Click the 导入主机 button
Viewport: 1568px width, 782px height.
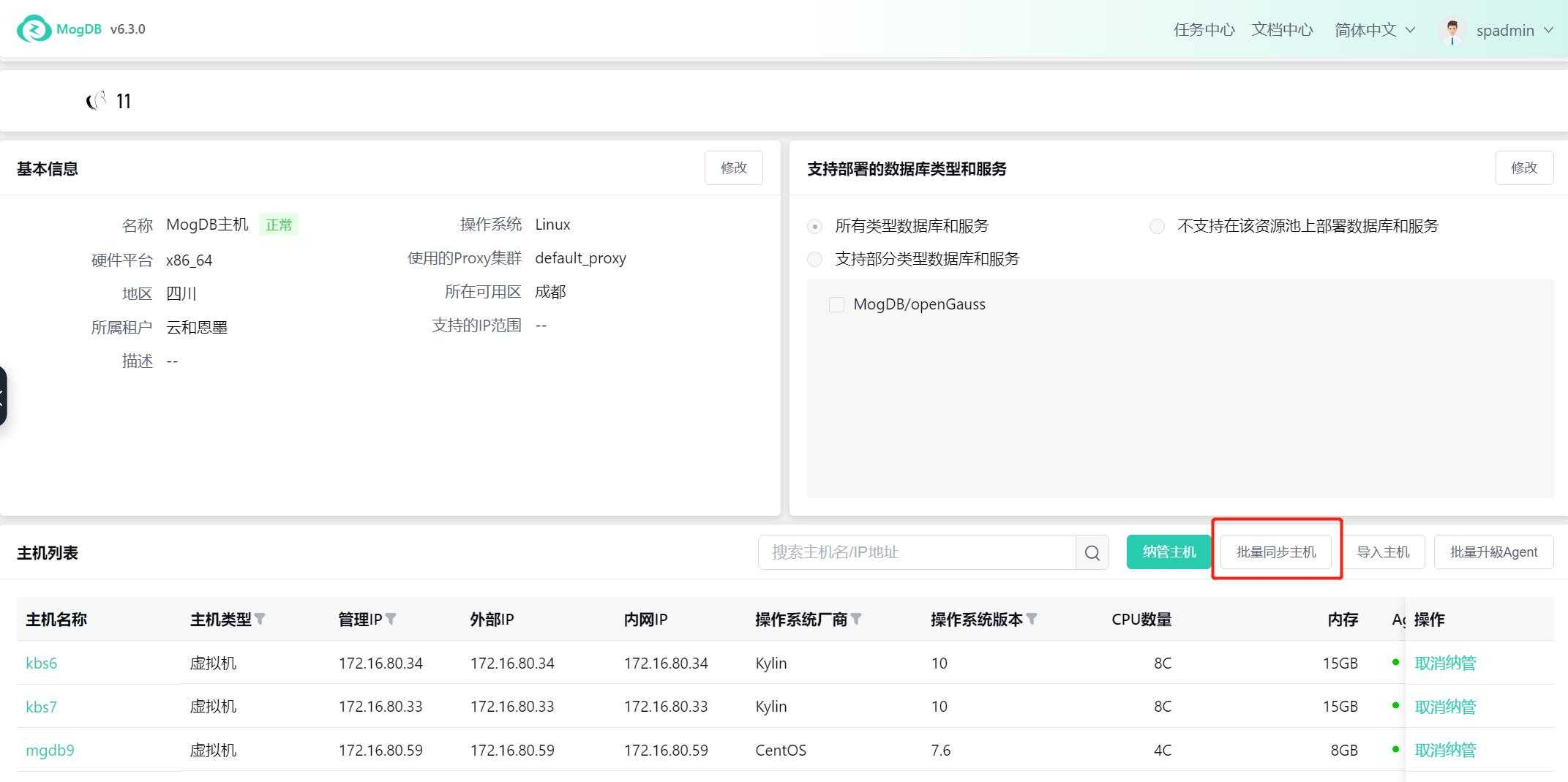[x=1383, y=552]
